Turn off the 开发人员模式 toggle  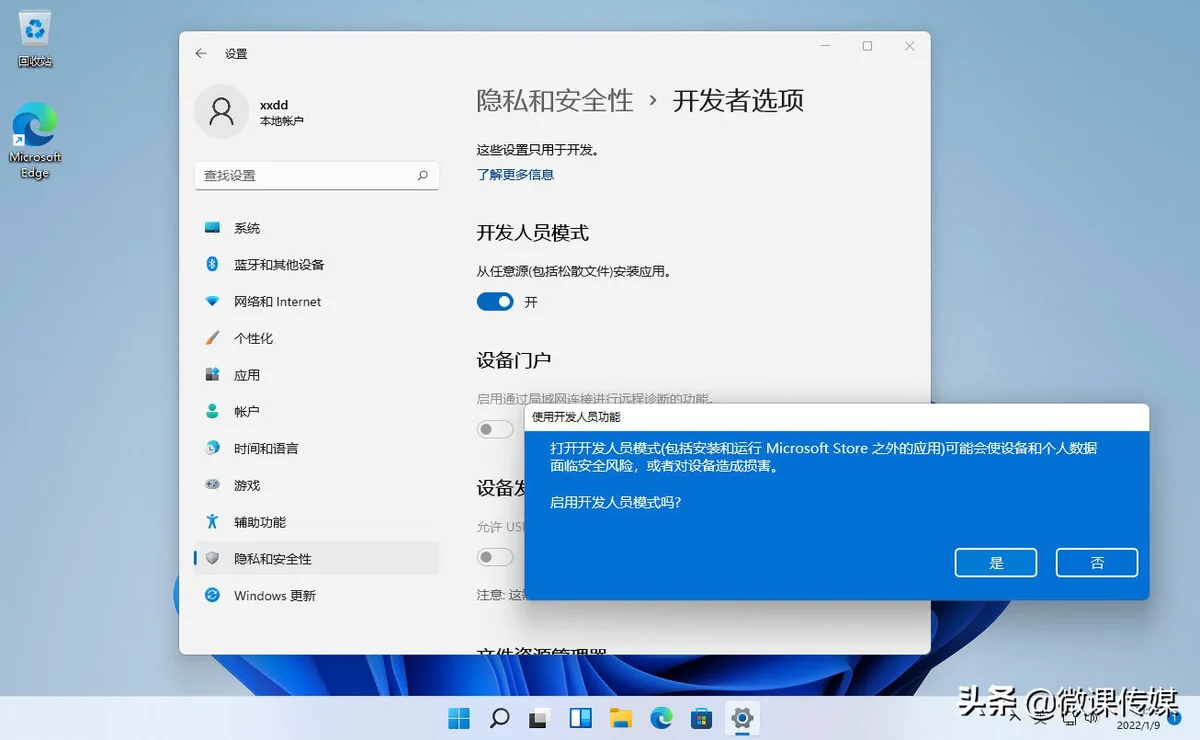click(x=495, y=301)
